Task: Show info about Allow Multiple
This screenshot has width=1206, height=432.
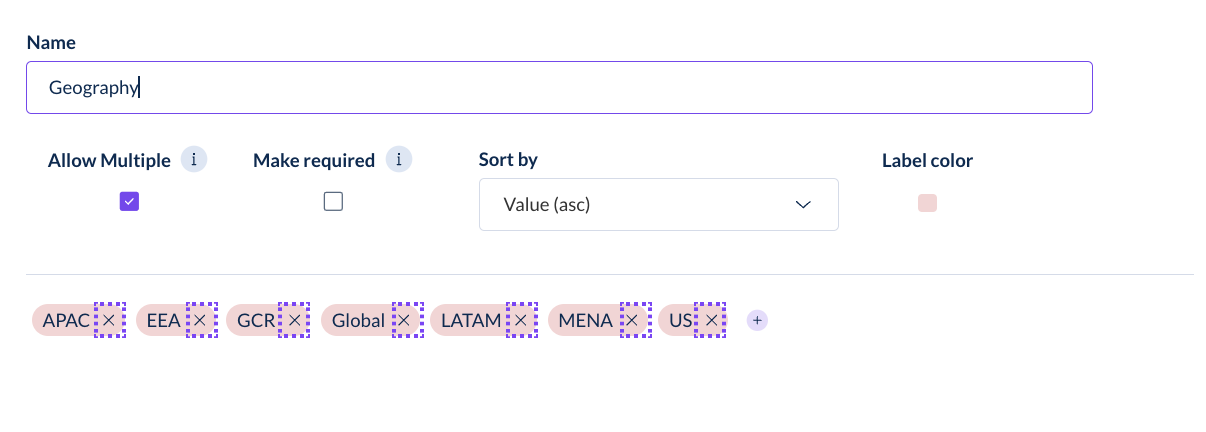Action: pyautogui.click(x=194, y=160)
